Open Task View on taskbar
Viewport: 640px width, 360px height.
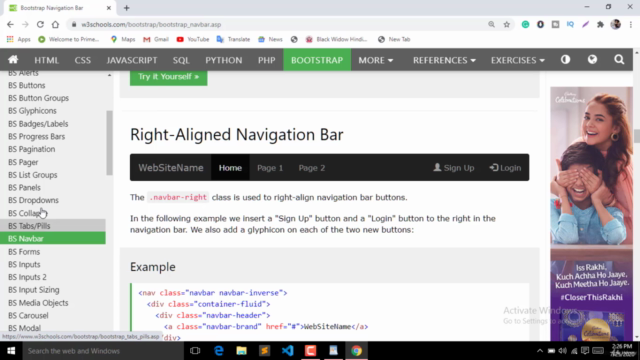click(x=195, y=351)
